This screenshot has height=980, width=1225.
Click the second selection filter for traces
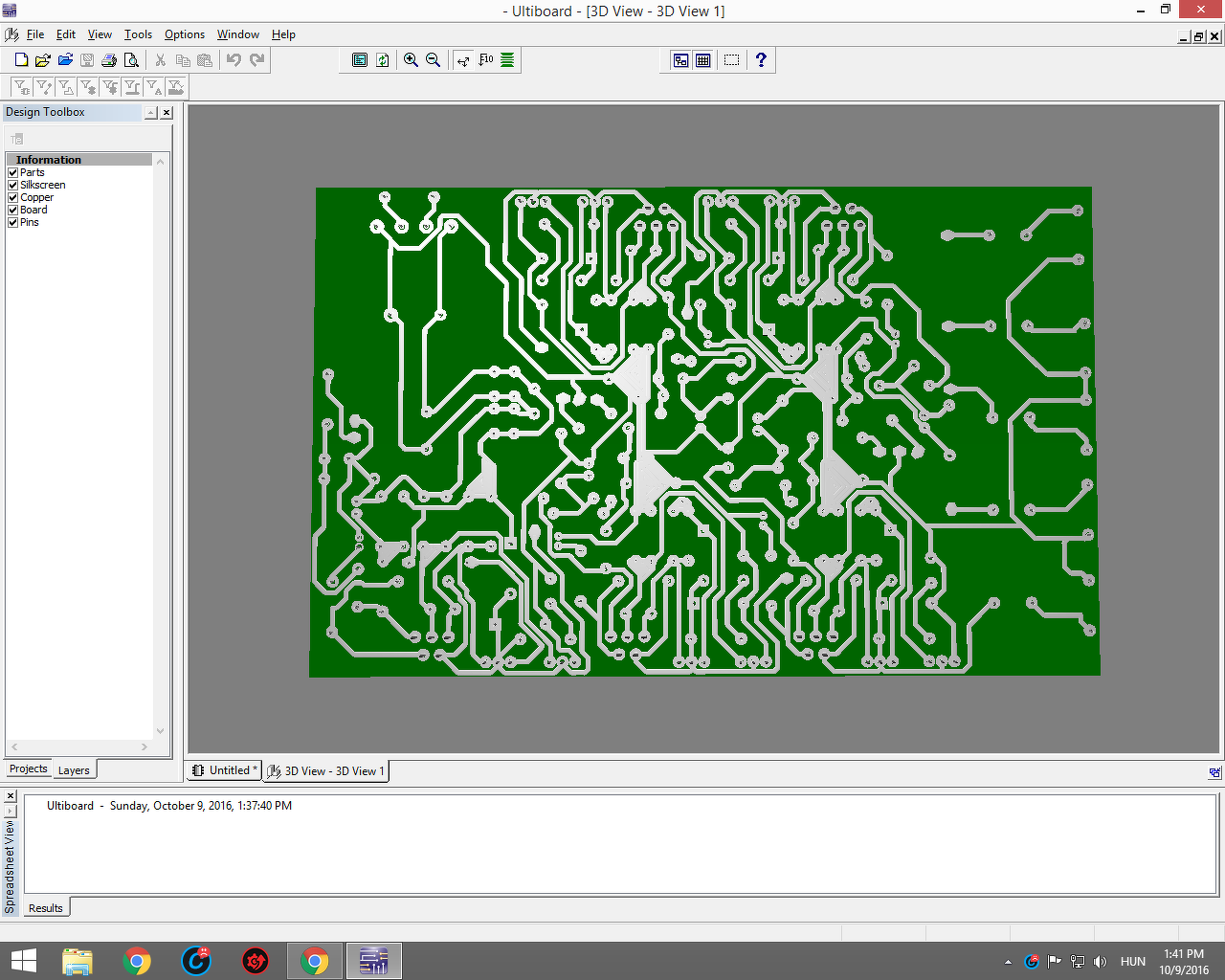coord(43,88)
